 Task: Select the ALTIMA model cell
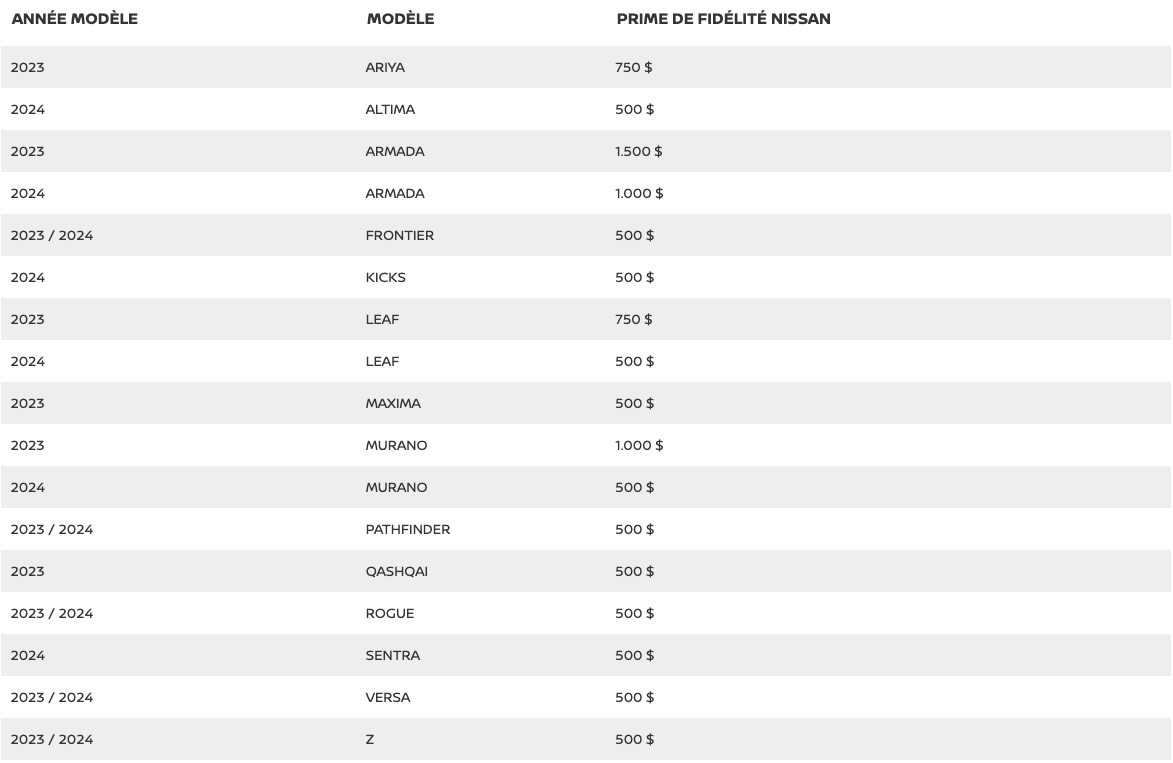[x=390, y=109]
